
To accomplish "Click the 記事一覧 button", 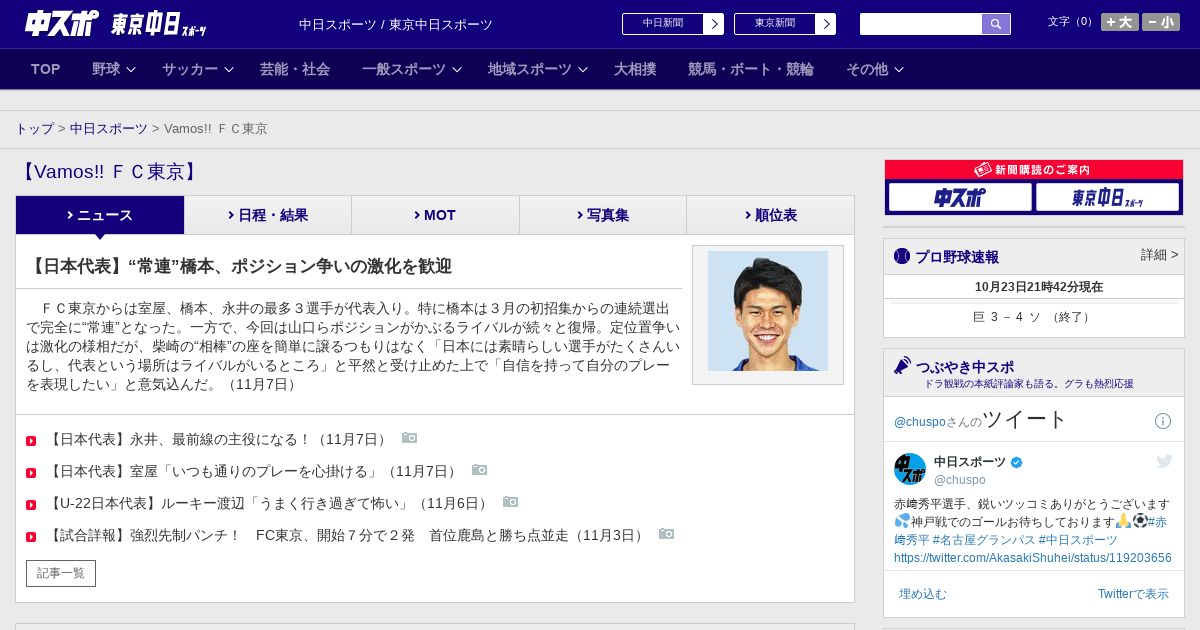I will coord(61,573).
